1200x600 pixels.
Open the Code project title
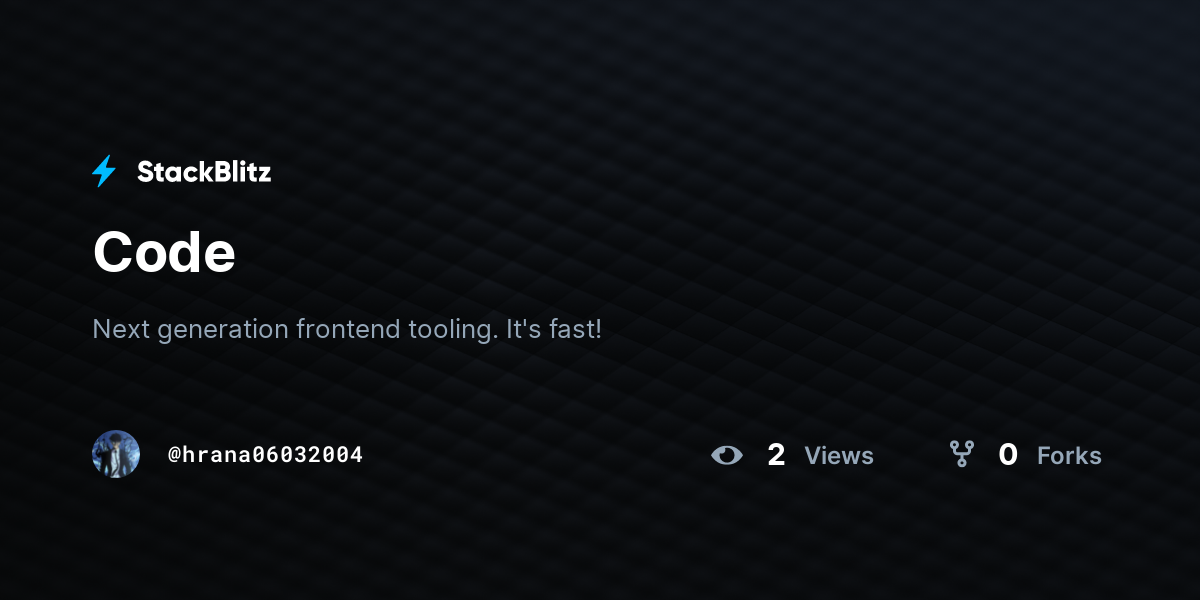tap(164, 252)
